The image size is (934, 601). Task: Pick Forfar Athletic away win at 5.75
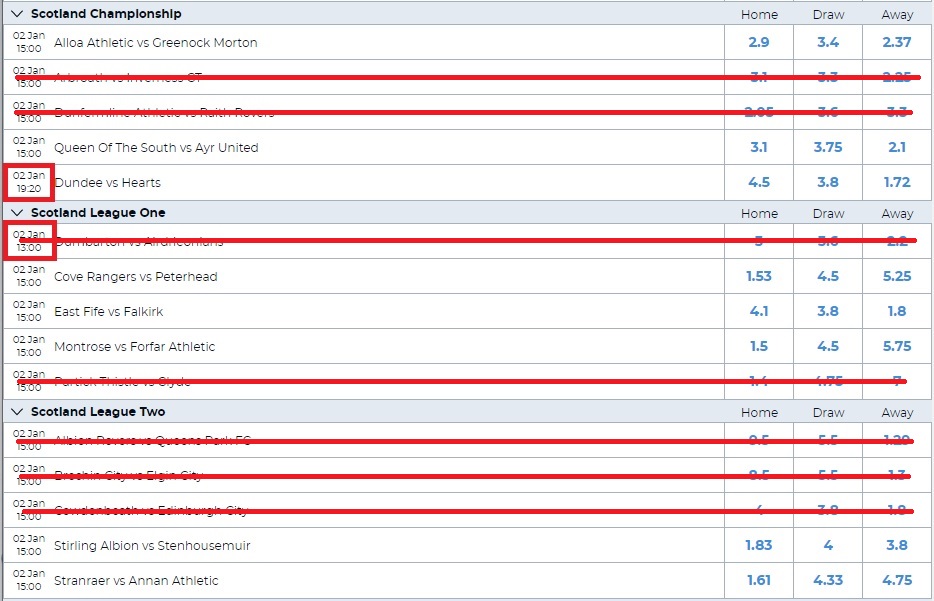coord(897,347)
